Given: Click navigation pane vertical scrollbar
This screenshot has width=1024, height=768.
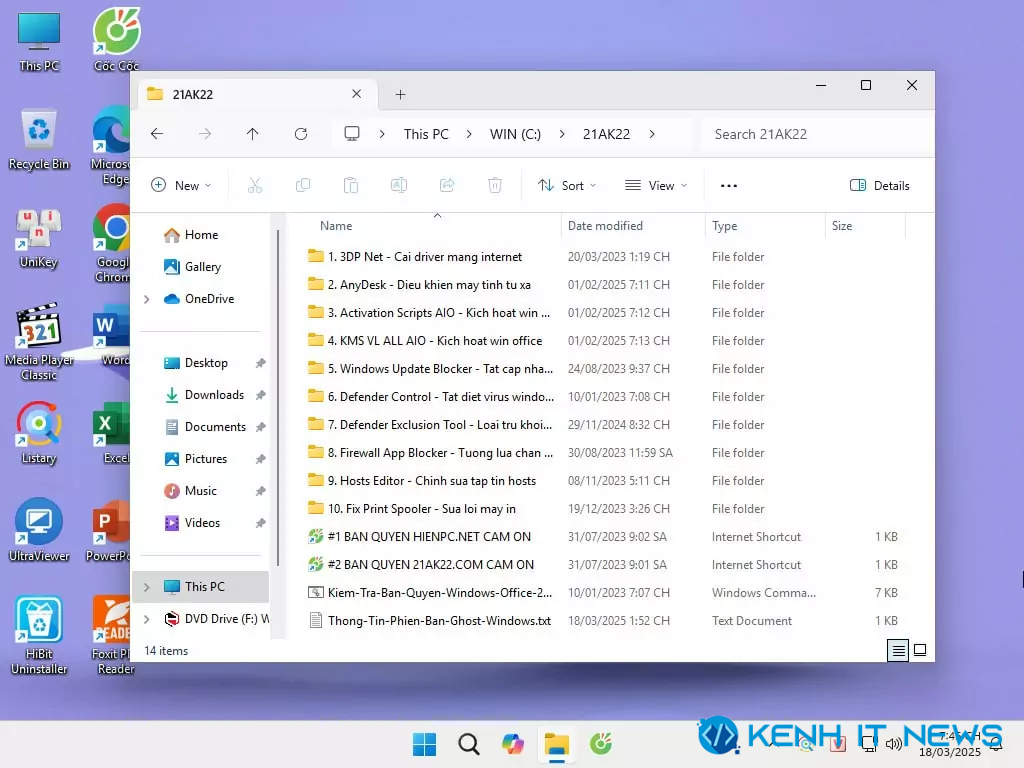Looking at the screenshot, I should (278, 398).
